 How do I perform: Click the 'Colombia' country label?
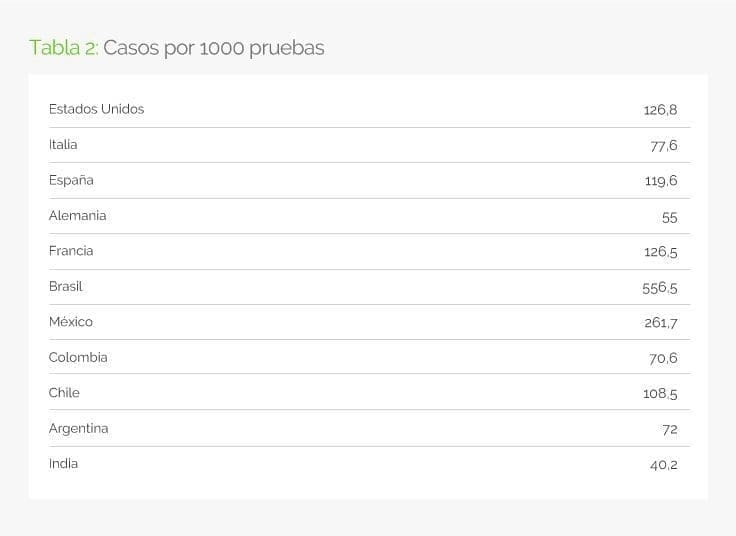pyautogui.click(x=78, y=357)
